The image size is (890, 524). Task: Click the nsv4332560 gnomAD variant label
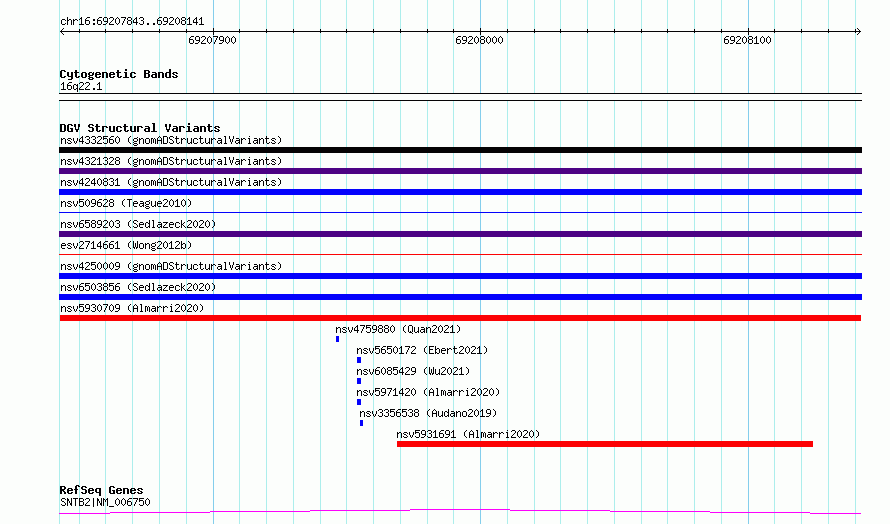pos(171,140)
